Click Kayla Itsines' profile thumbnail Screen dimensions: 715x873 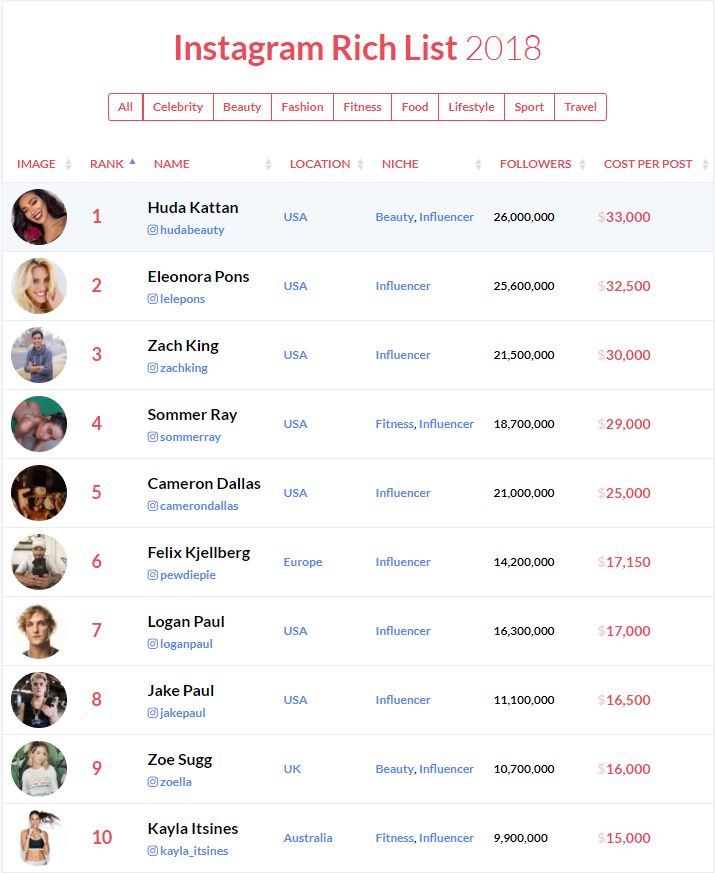[39, 838]
